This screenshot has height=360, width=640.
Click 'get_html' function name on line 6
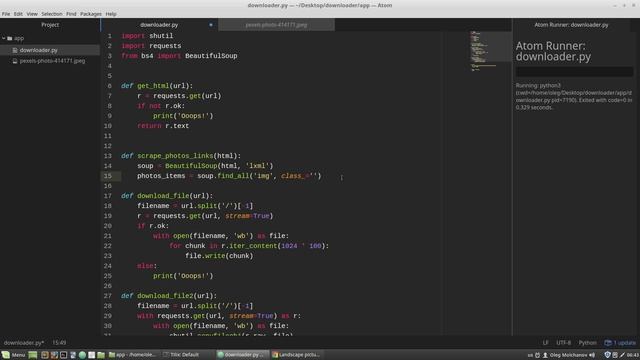click(x=153, y=86)
